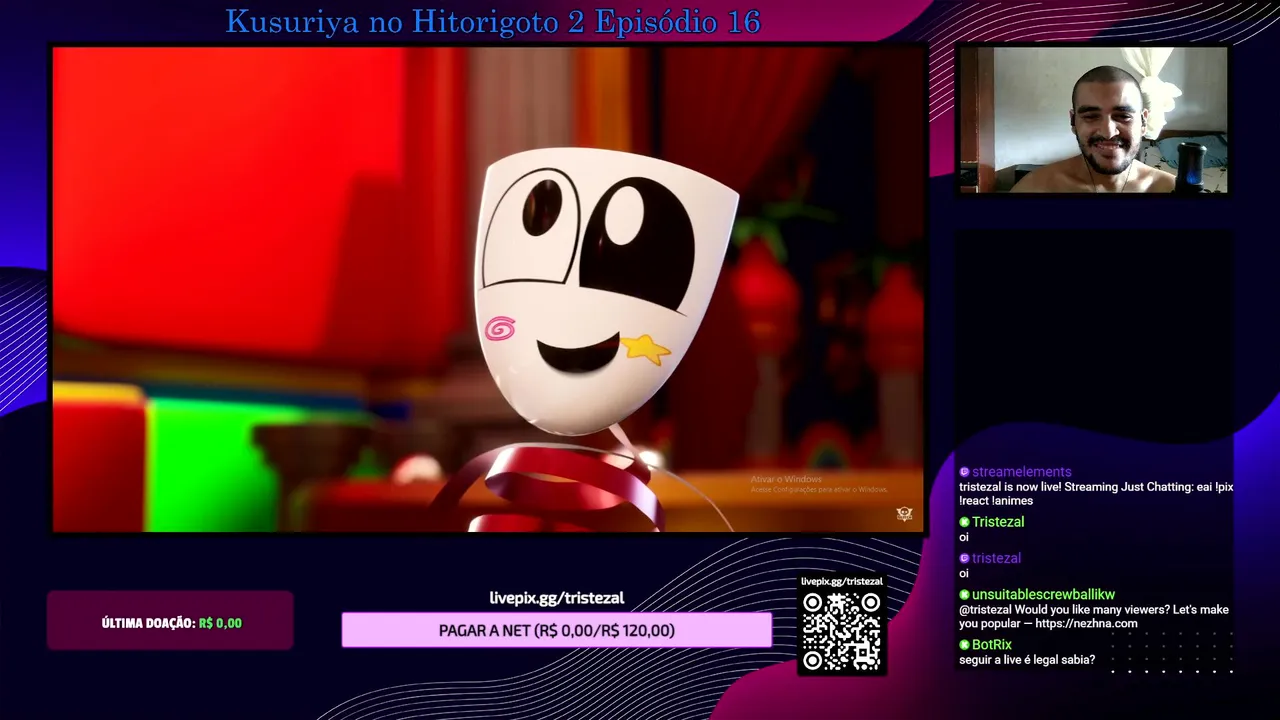Click the ÚLTIMA DOAÇÃO donation box
Viewport: 1280px width, 720px height.
click(x=170, y=621)
